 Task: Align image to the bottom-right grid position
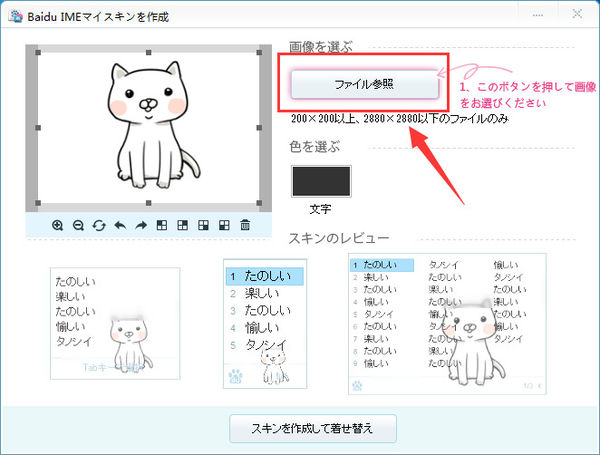point(203,225)
